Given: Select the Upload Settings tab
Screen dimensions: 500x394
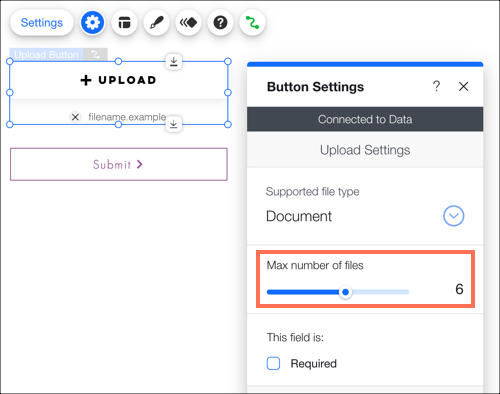Looking at the screenshot, I should pos(365,150).
